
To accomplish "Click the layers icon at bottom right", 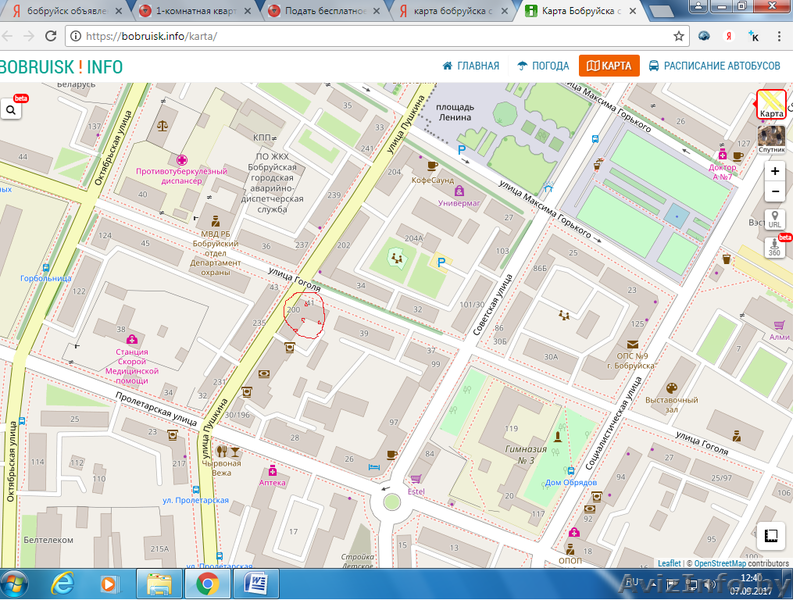I will coord(770,535).
